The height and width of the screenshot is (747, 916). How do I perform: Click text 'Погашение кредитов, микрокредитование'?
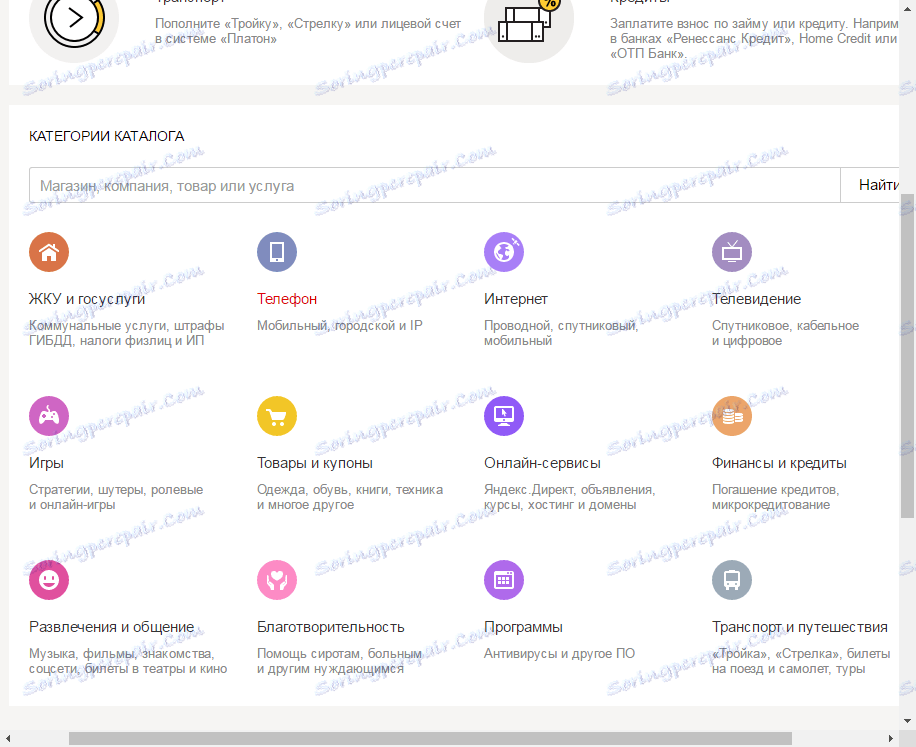coord(775,497)
